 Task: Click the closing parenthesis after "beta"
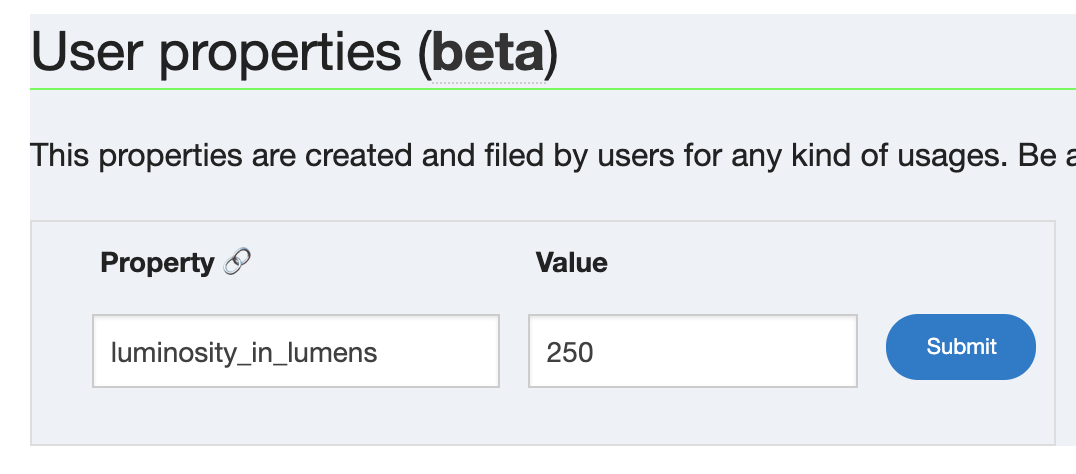click(x=551, y=54)
